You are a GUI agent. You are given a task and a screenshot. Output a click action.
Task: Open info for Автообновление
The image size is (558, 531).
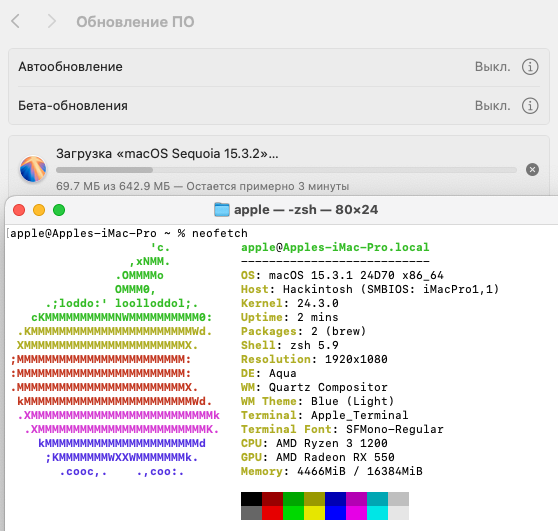[x=530, y=67]
